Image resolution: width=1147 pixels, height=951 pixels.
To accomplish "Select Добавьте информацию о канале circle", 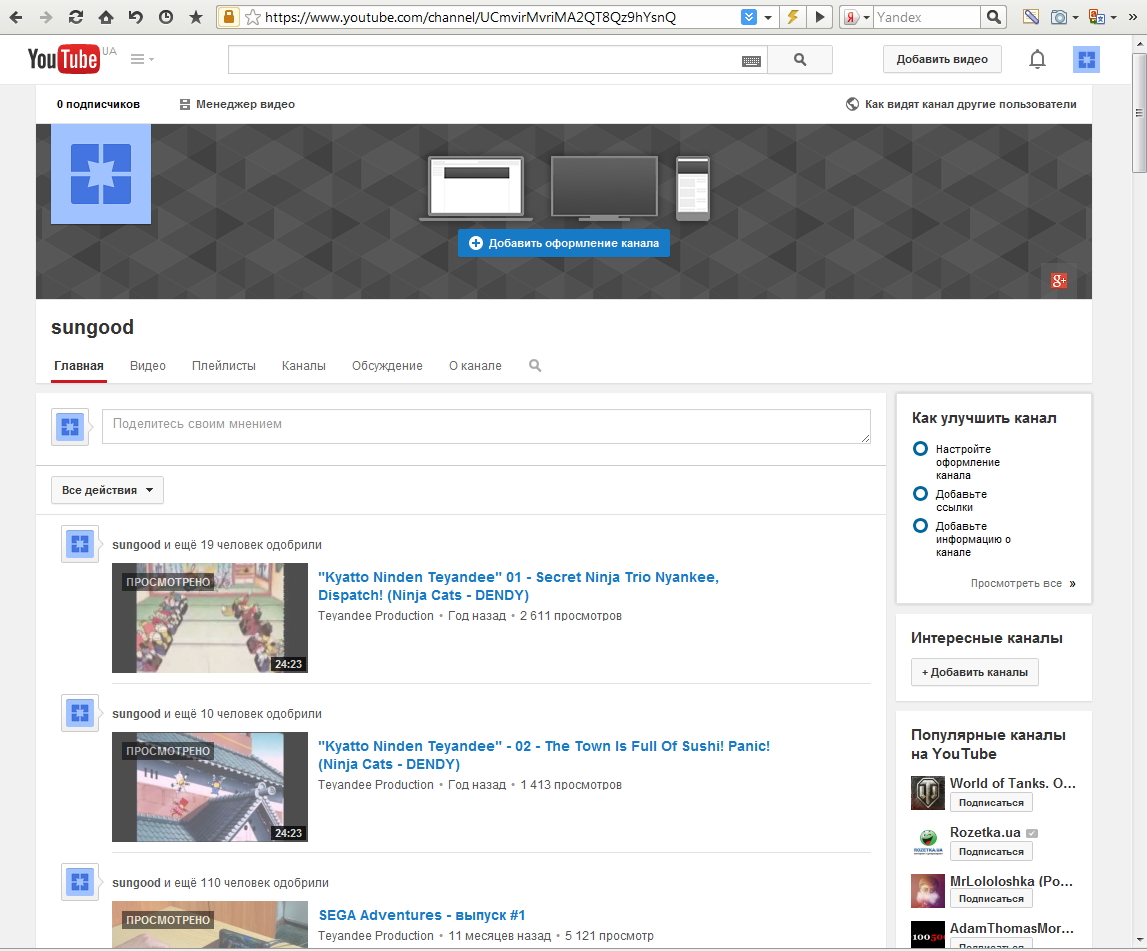I will pyautogui.click(x=920, y=525).
